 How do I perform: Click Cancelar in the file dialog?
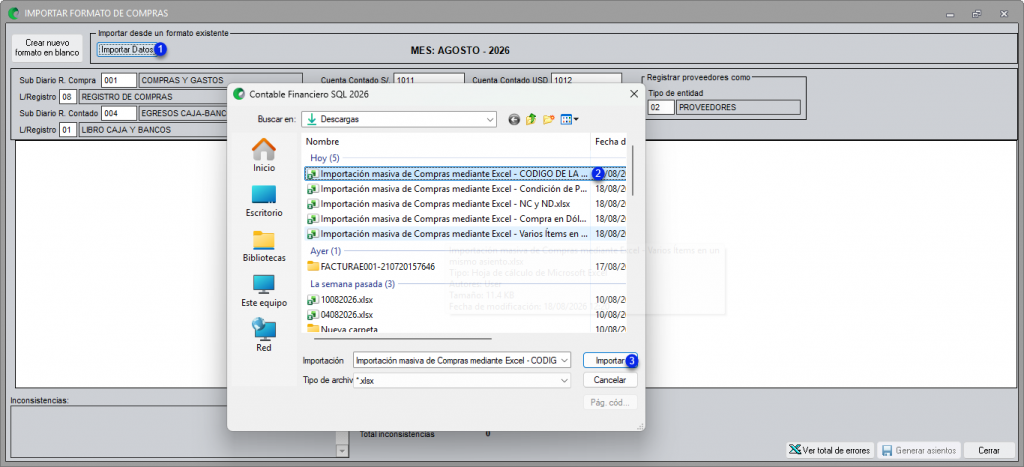(x=610, y=380)
